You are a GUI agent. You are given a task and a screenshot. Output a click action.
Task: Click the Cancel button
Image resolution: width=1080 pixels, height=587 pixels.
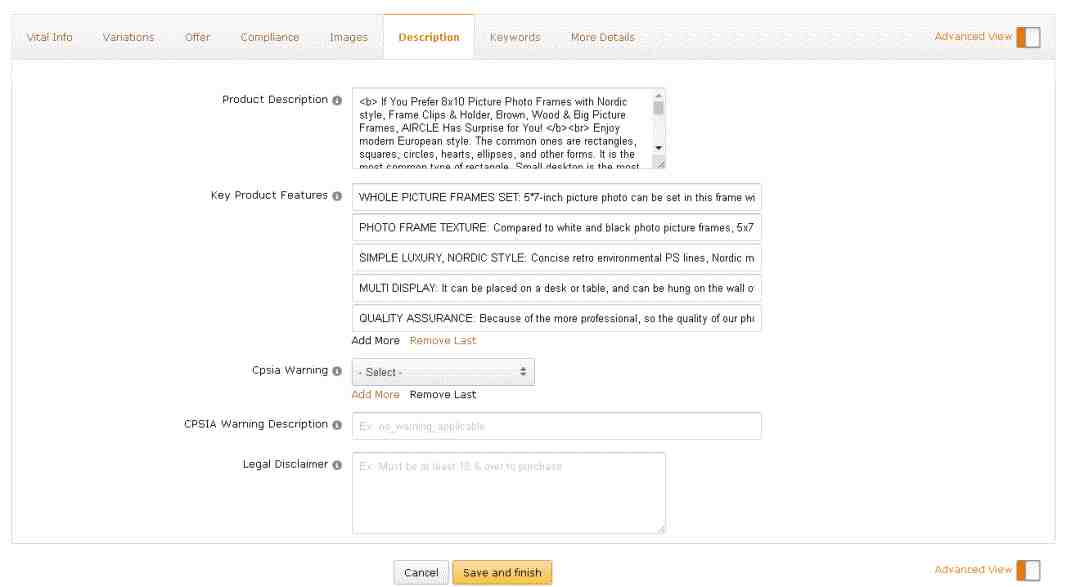[x=421, y=573]
